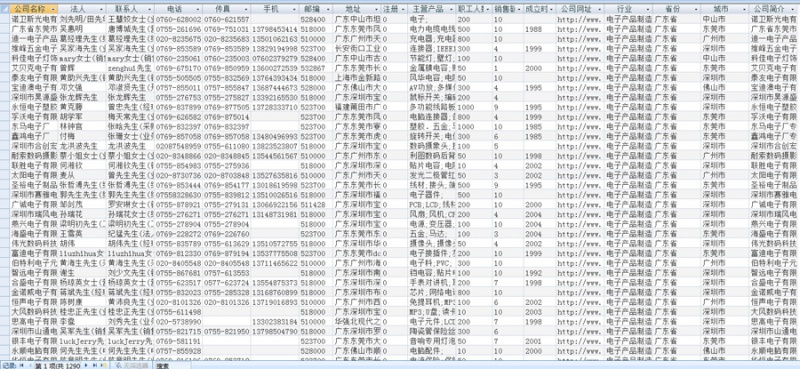Go to first record navigation icon
This screenshot has height=369, width=800.
(21, 365)
